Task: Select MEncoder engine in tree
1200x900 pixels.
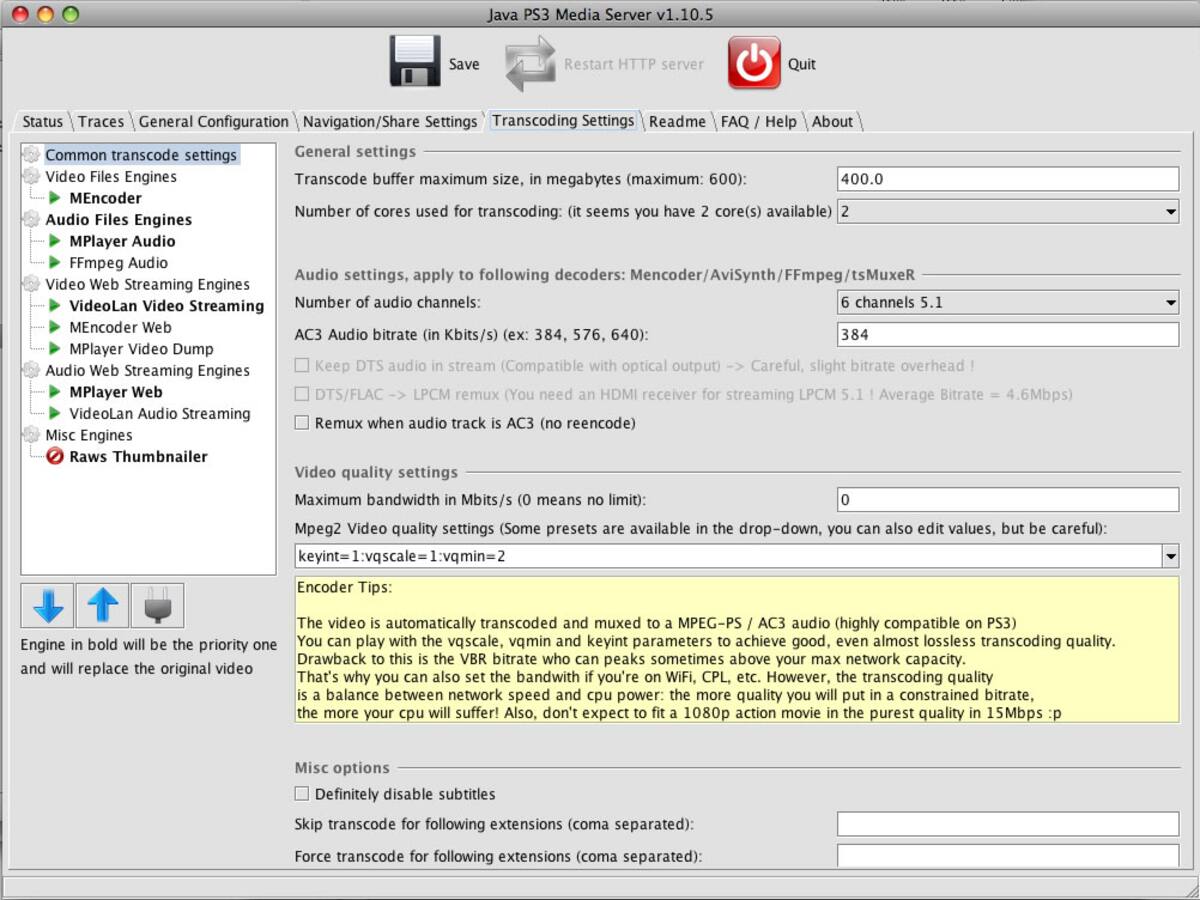Action: [106, 198]
